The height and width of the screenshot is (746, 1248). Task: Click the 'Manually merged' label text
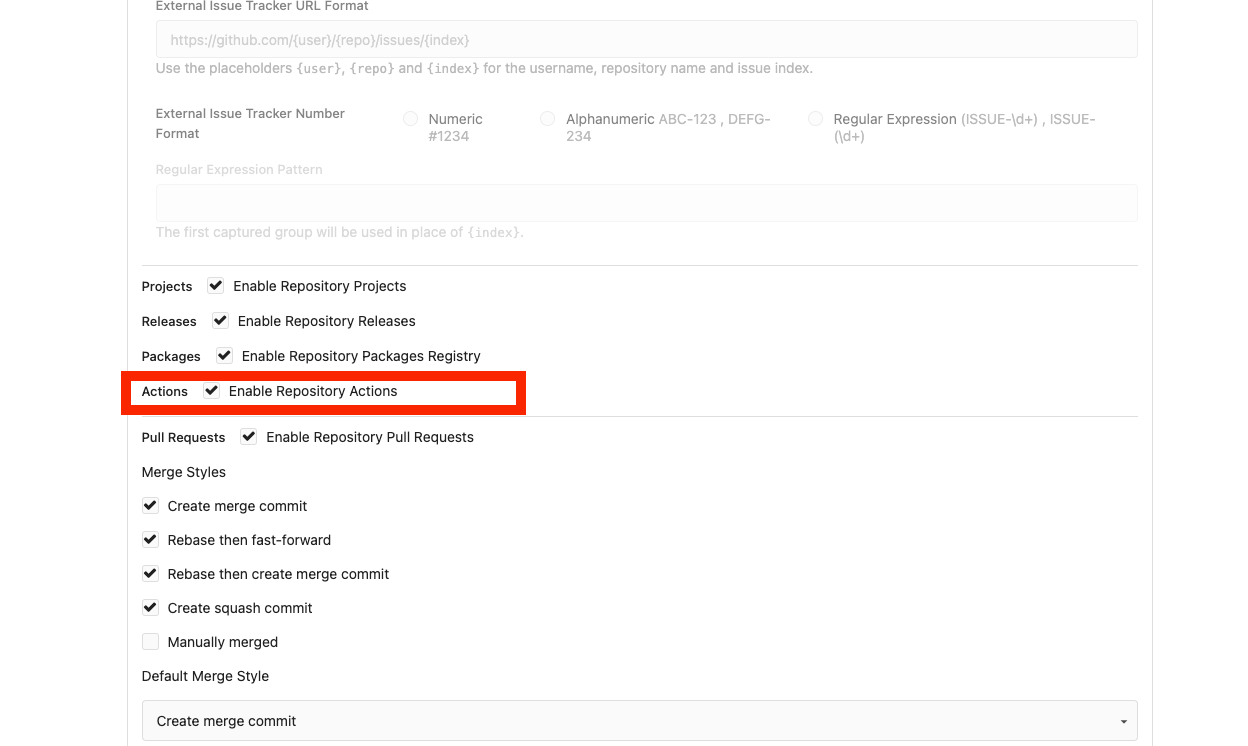223,642
